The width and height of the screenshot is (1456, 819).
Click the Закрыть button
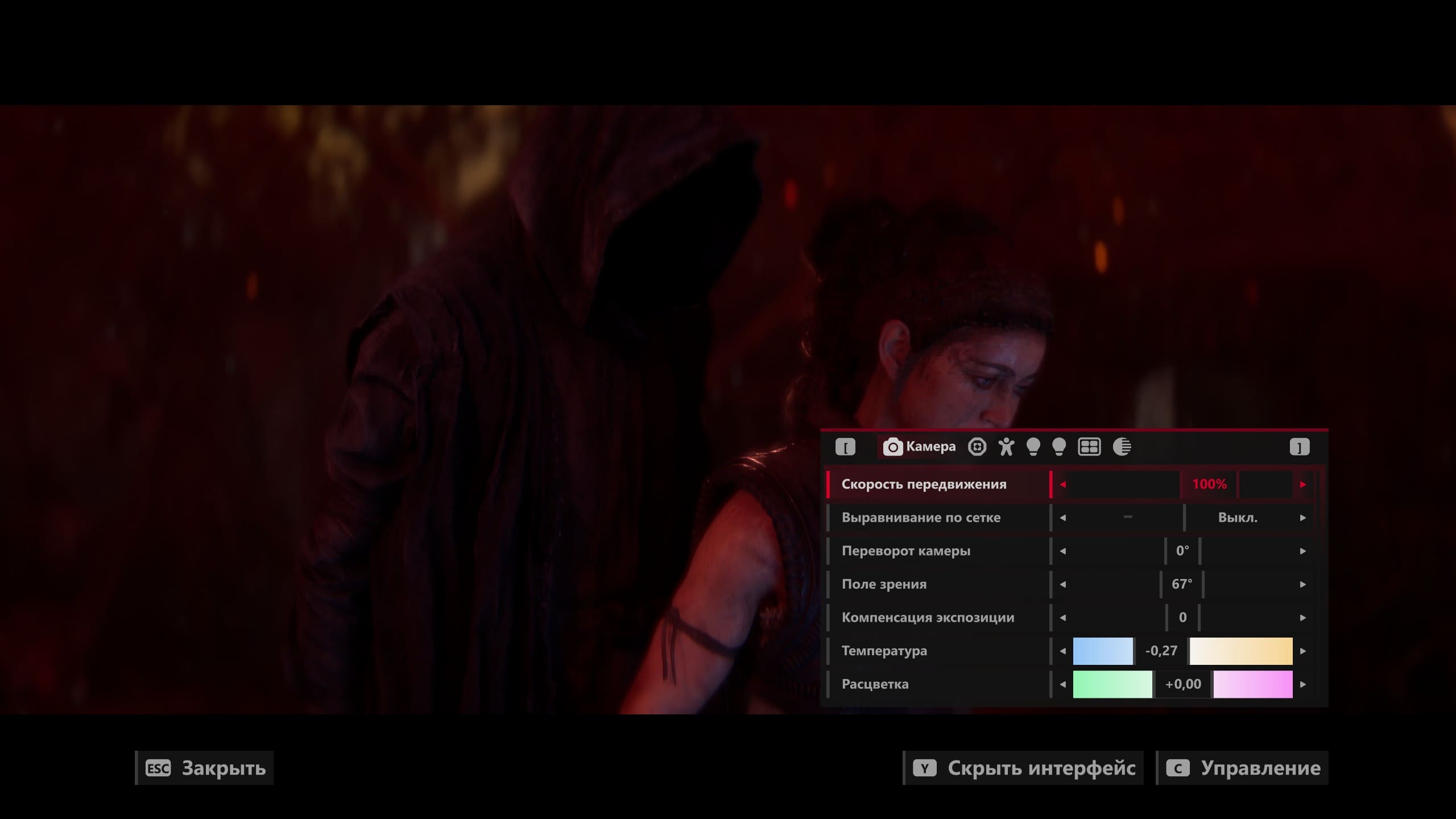(x=205, y=768)
